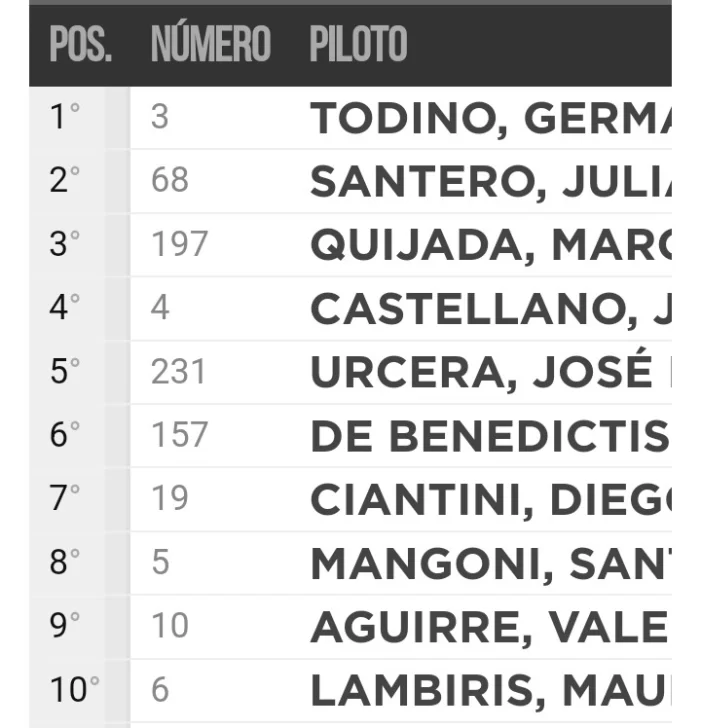Click CIANTINI, DIEGO pilot name
The image size is (701, 728).
click(x=490, y=499)
